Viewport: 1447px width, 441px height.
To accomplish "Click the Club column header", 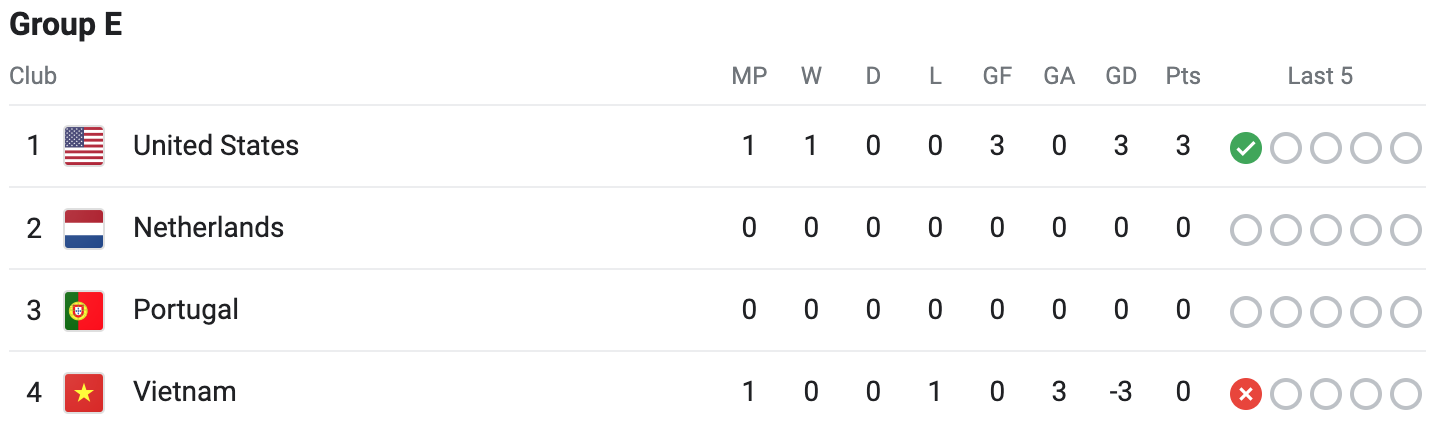I will (33, 76).
